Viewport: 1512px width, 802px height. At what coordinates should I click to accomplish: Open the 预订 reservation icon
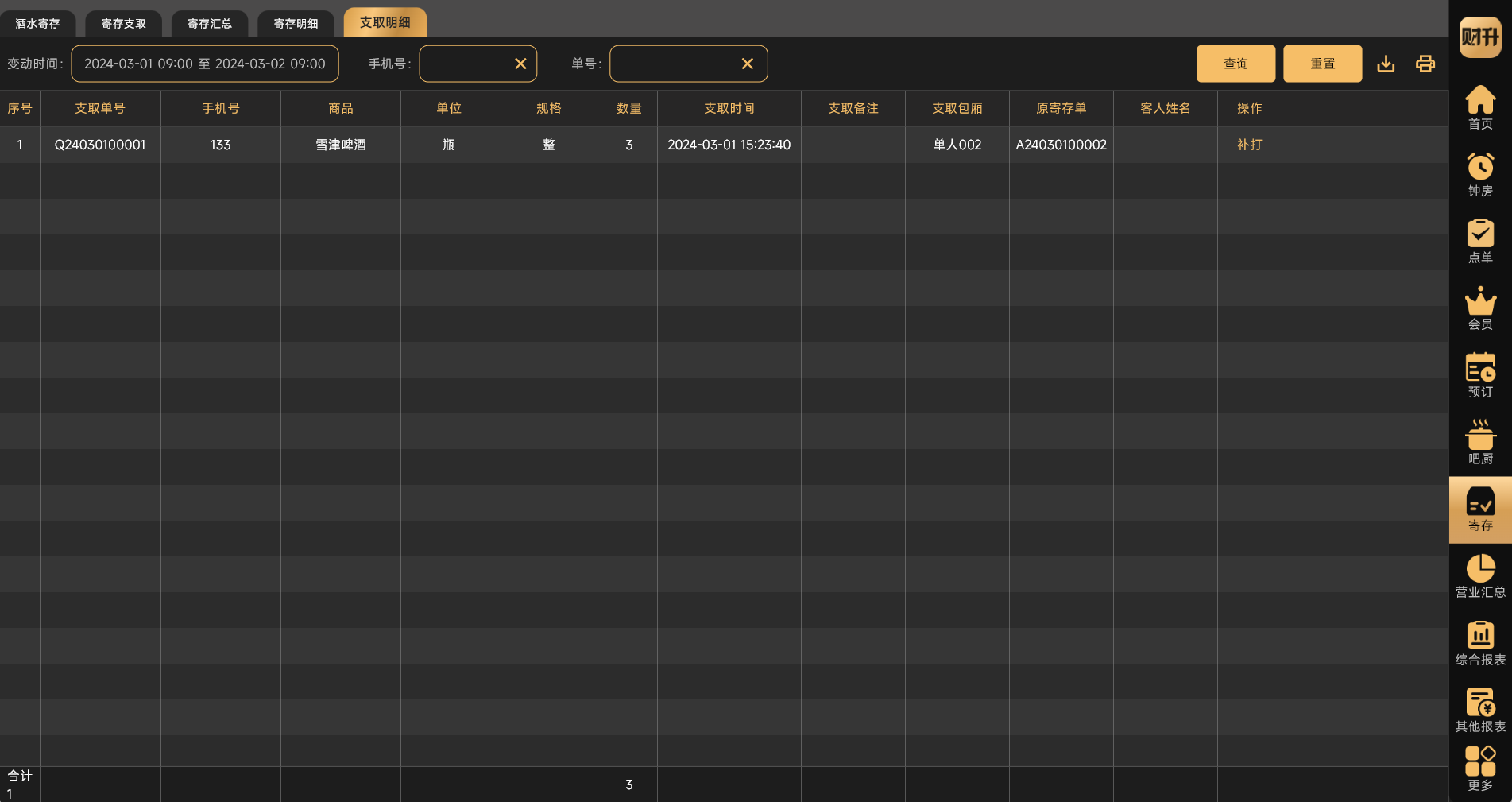click(1480, 375)
